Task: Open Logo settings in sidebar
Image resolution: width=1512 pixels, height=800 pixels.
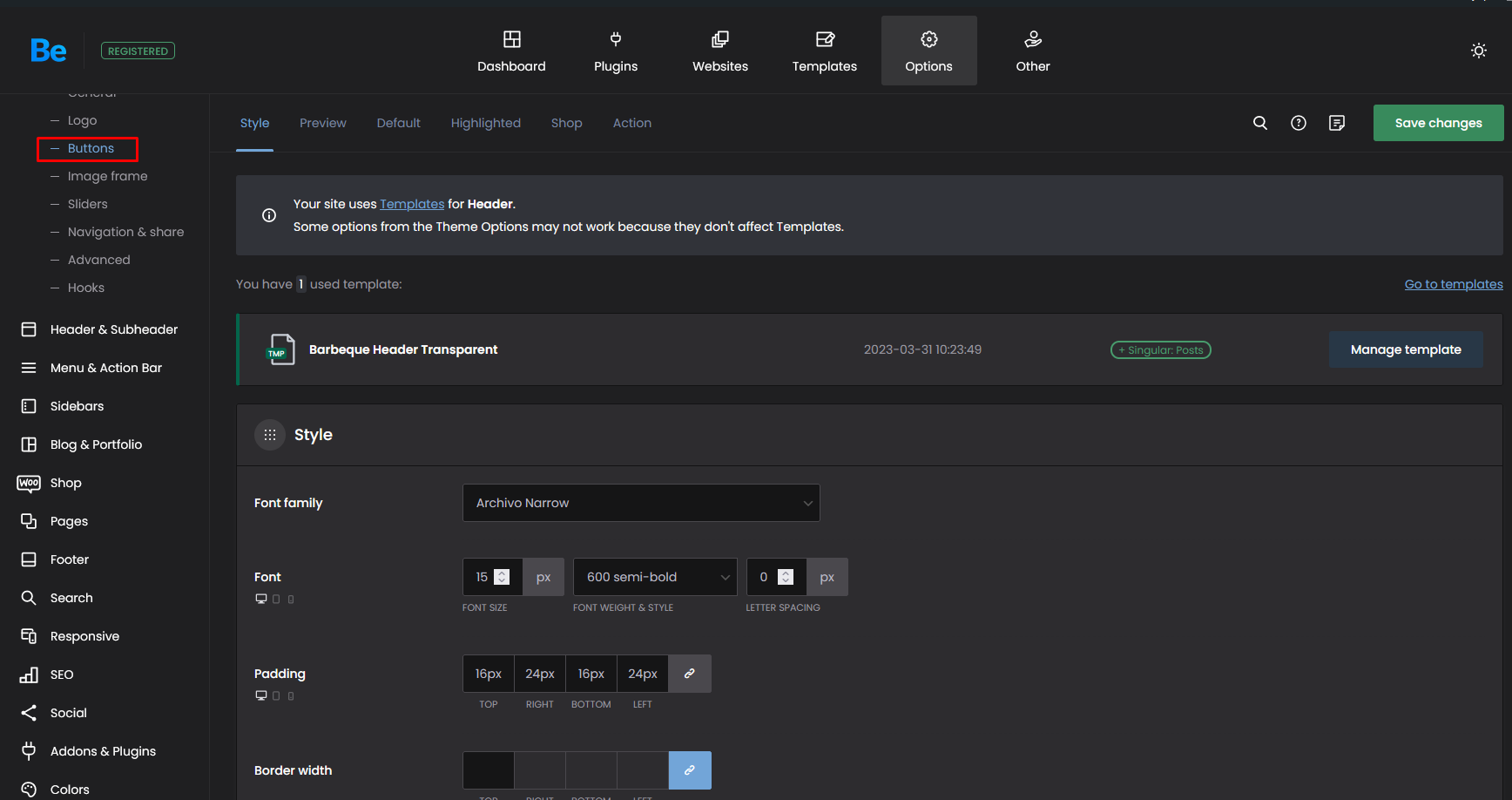Action: (x=83, y=120)
